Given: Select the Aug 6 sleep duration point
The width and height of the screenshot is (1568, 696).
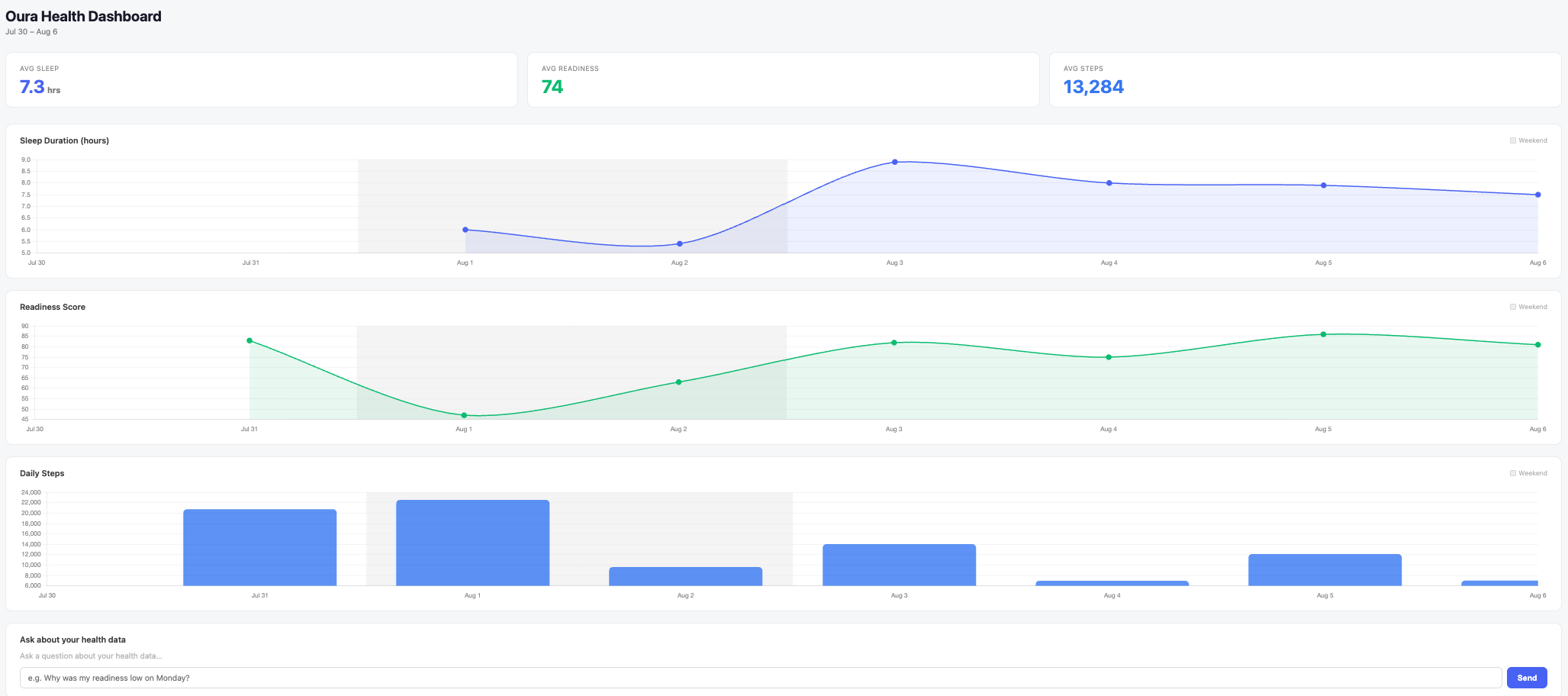Looking at the screenshot, I should [x=1537, y=195].
